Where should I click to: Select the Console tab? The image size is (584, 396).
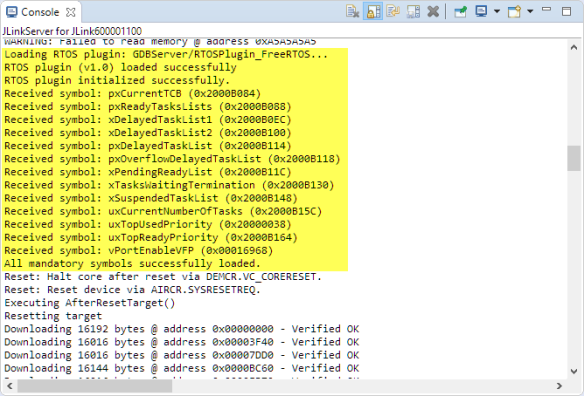click(40, 12)
